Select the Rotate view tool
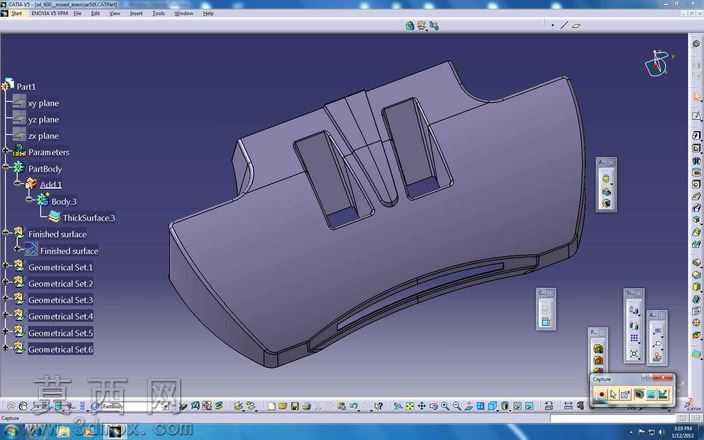 (433, 406)
